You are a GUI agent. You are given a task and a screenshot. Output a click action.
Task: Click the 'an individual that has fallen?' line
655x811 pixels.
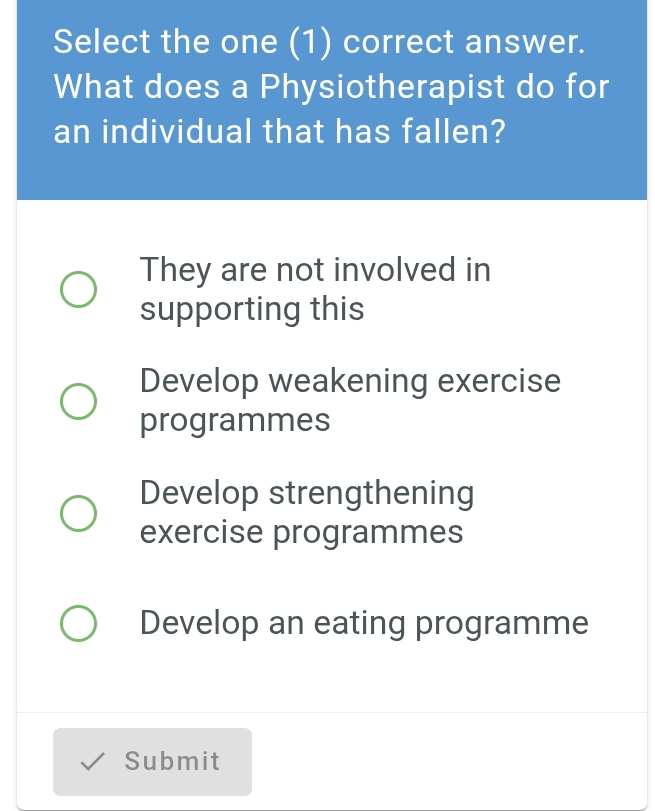pos(278,132)
